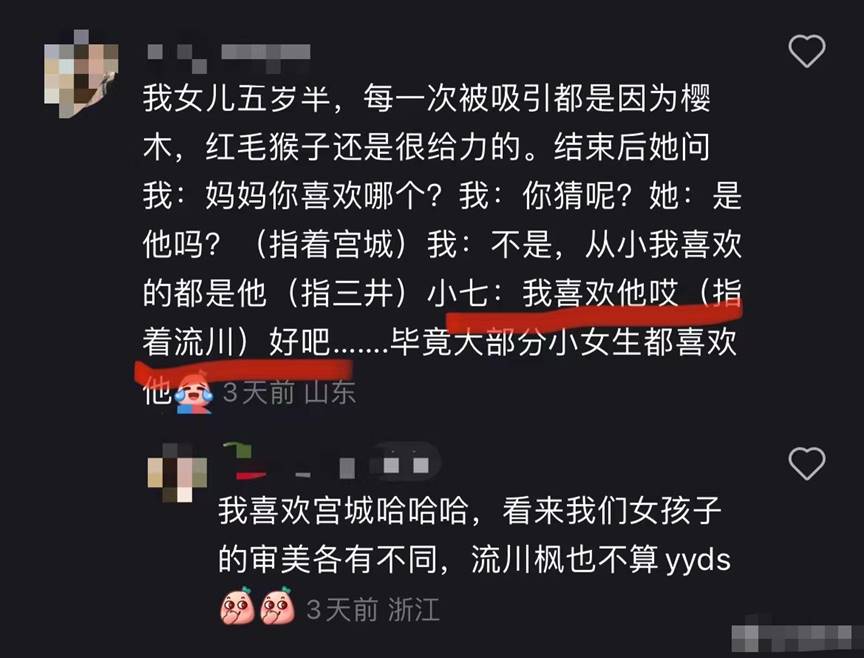Tap the heart on the 浙江 reply
The image size is (864, 658).
point(807,463)
